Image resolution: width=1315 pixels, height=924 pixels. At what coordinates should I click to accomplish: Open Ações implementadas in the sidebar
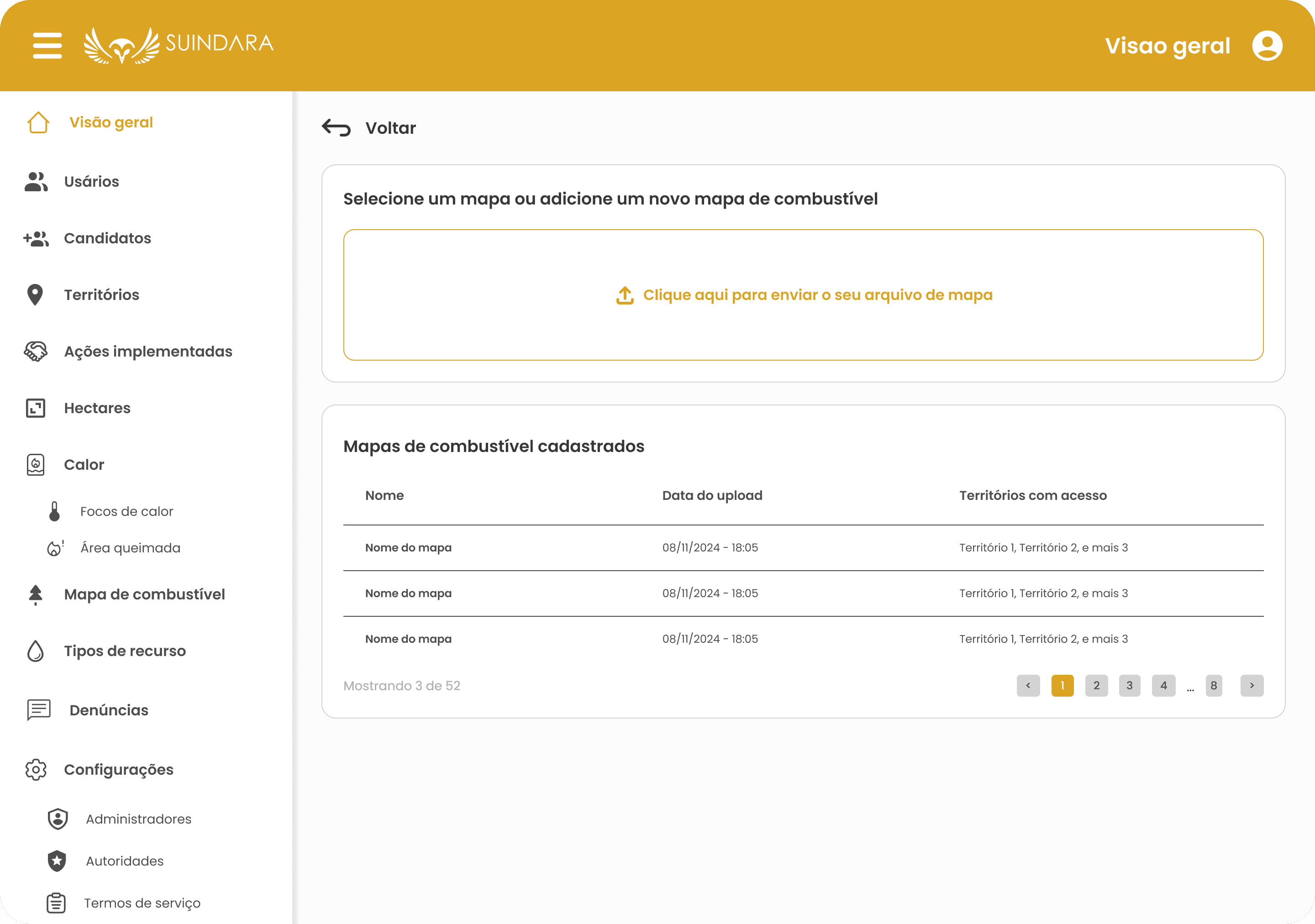[x=148, y=352]
